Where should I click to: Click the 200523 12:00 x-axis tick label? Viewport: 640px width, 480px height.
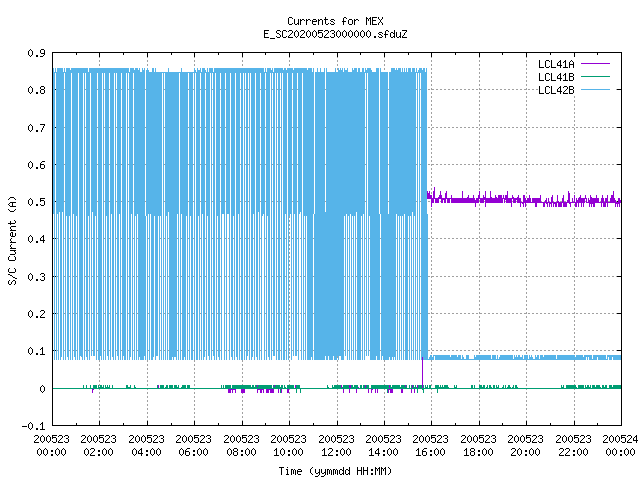pos(336,445)
